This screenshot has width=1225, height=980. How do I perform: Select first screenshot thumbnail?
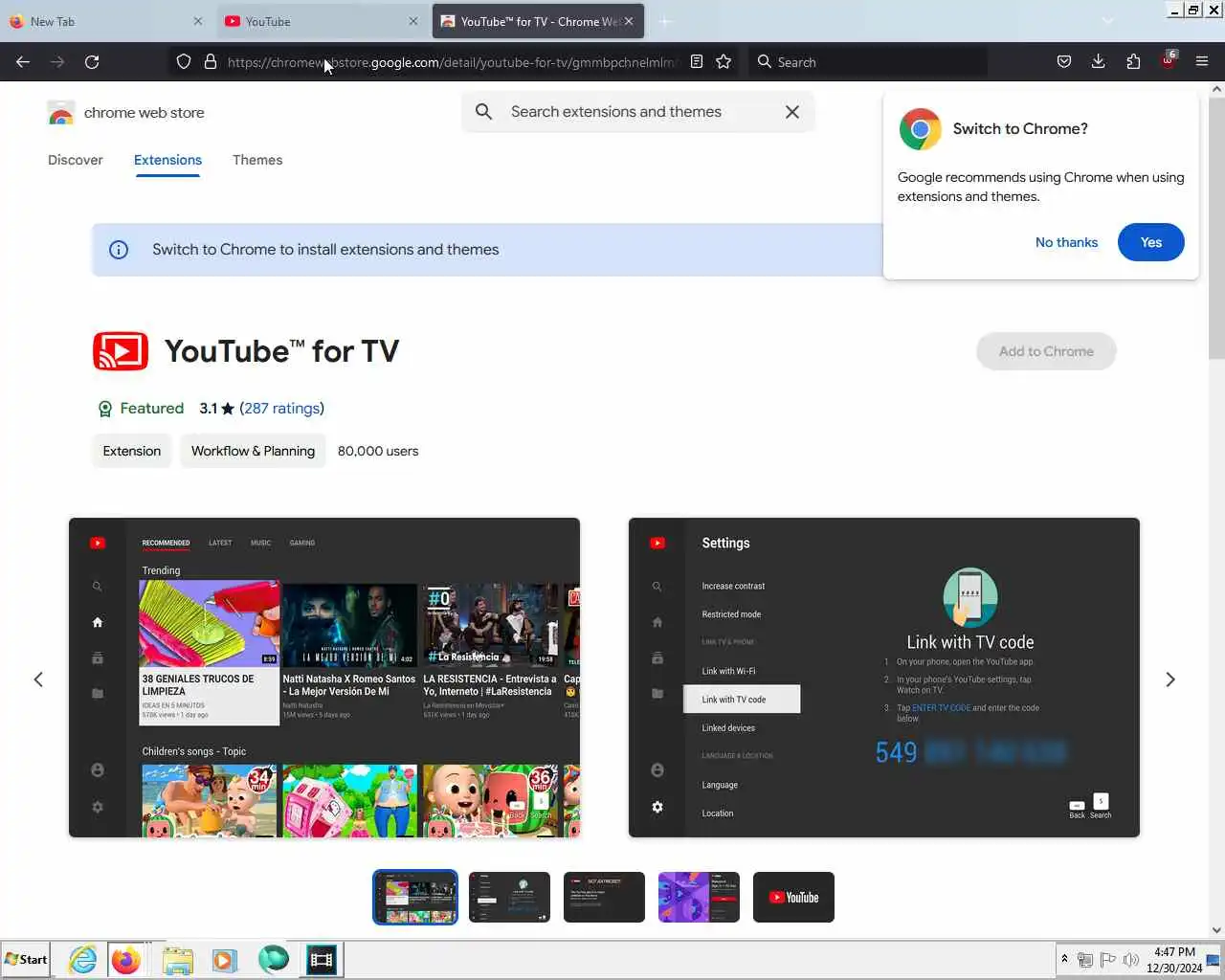[x=415, y=898]
